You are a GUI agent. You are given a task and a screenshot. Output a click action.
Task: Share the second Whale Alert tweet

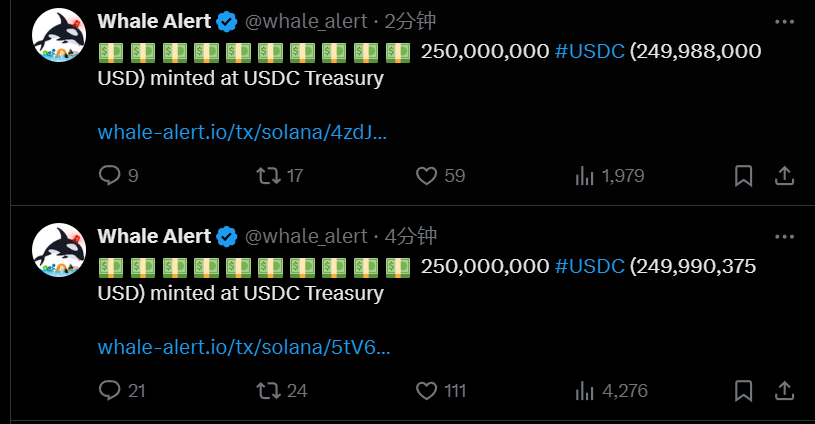click(x=785, y=390)
